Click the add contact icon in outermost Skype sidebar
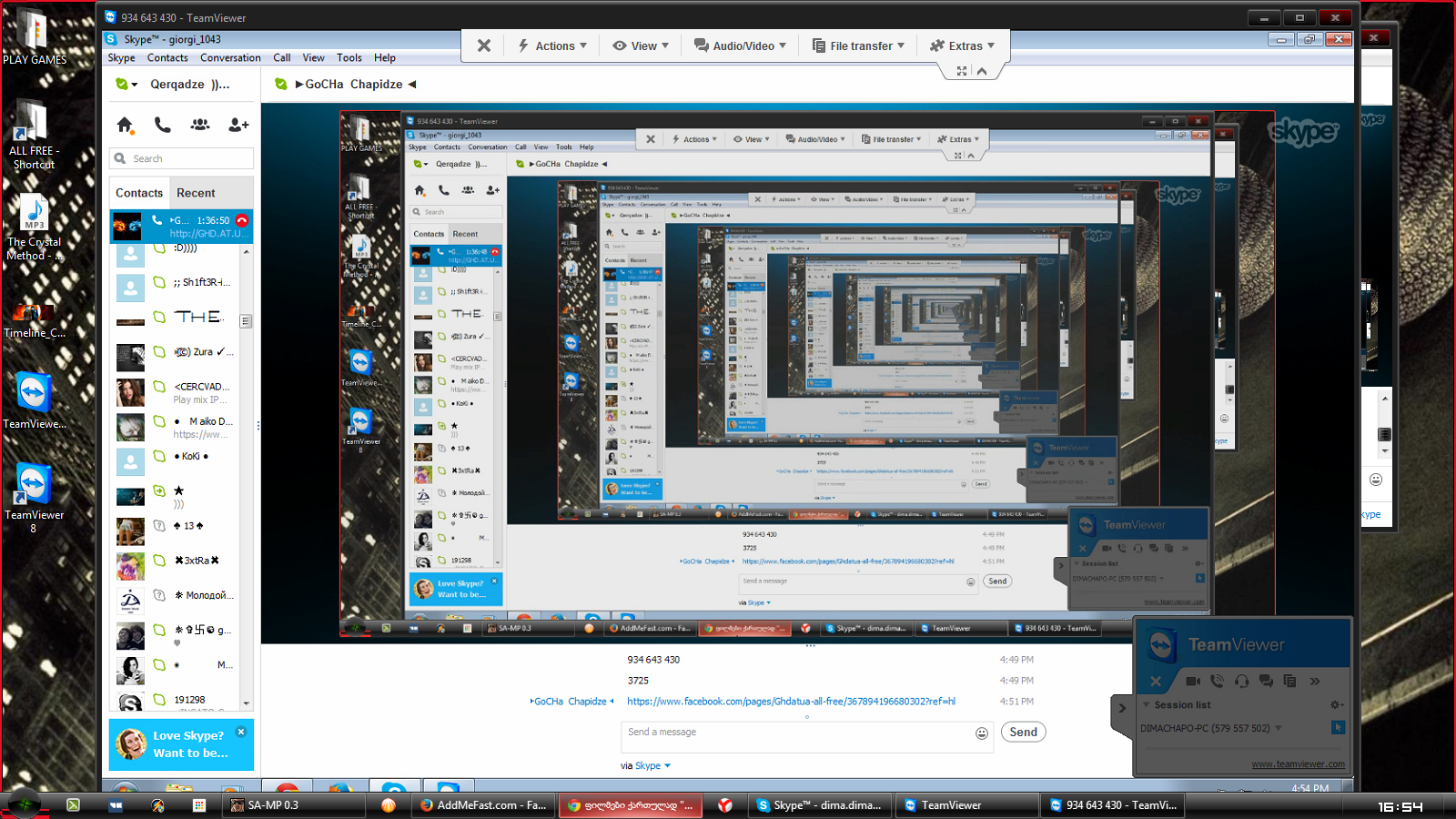 tap(238, 125)
